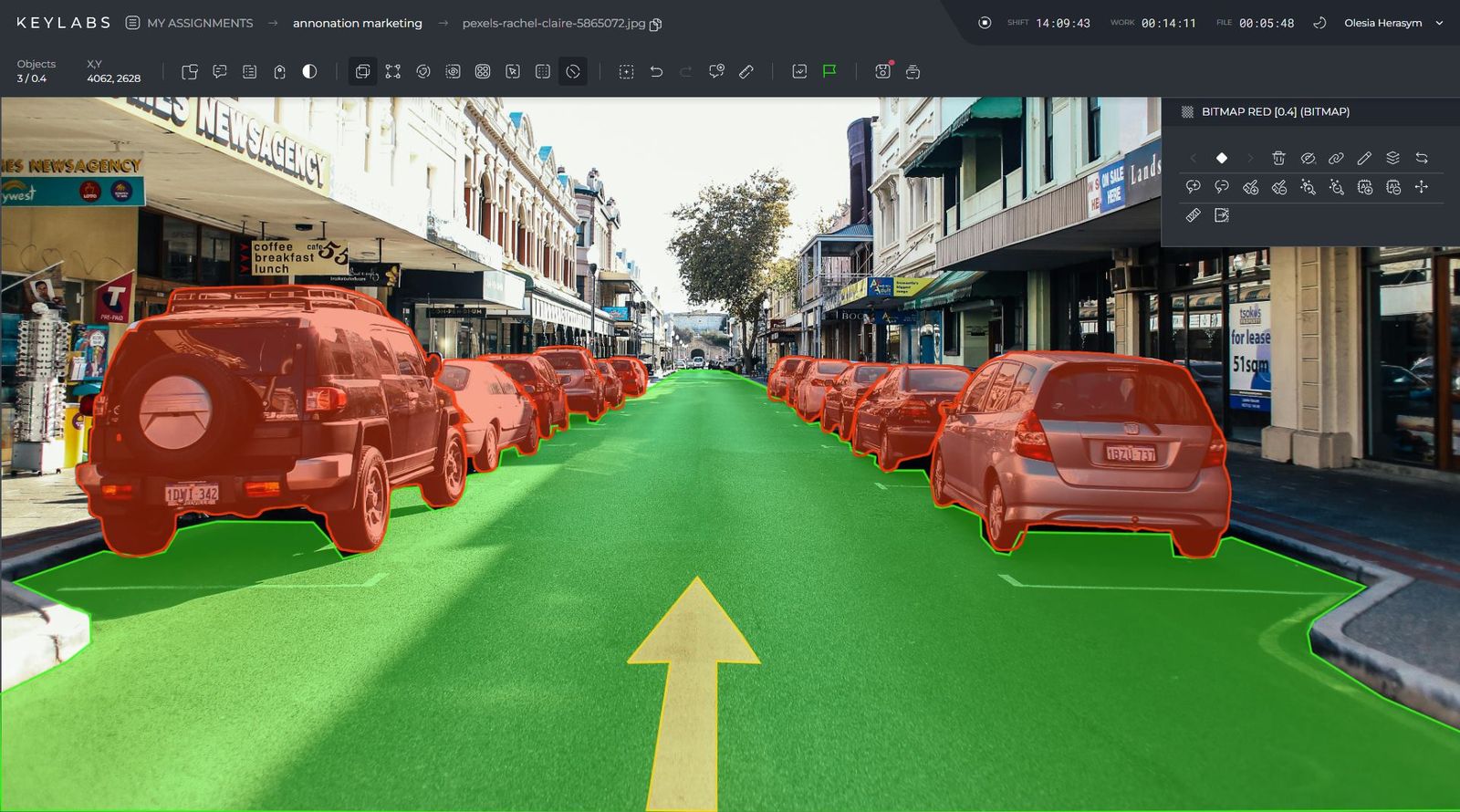The width and height of the screenshot is (1460, 812).
Task: Choose the brush subtract (minus) tool
Action: click(x=1279, y=187)
